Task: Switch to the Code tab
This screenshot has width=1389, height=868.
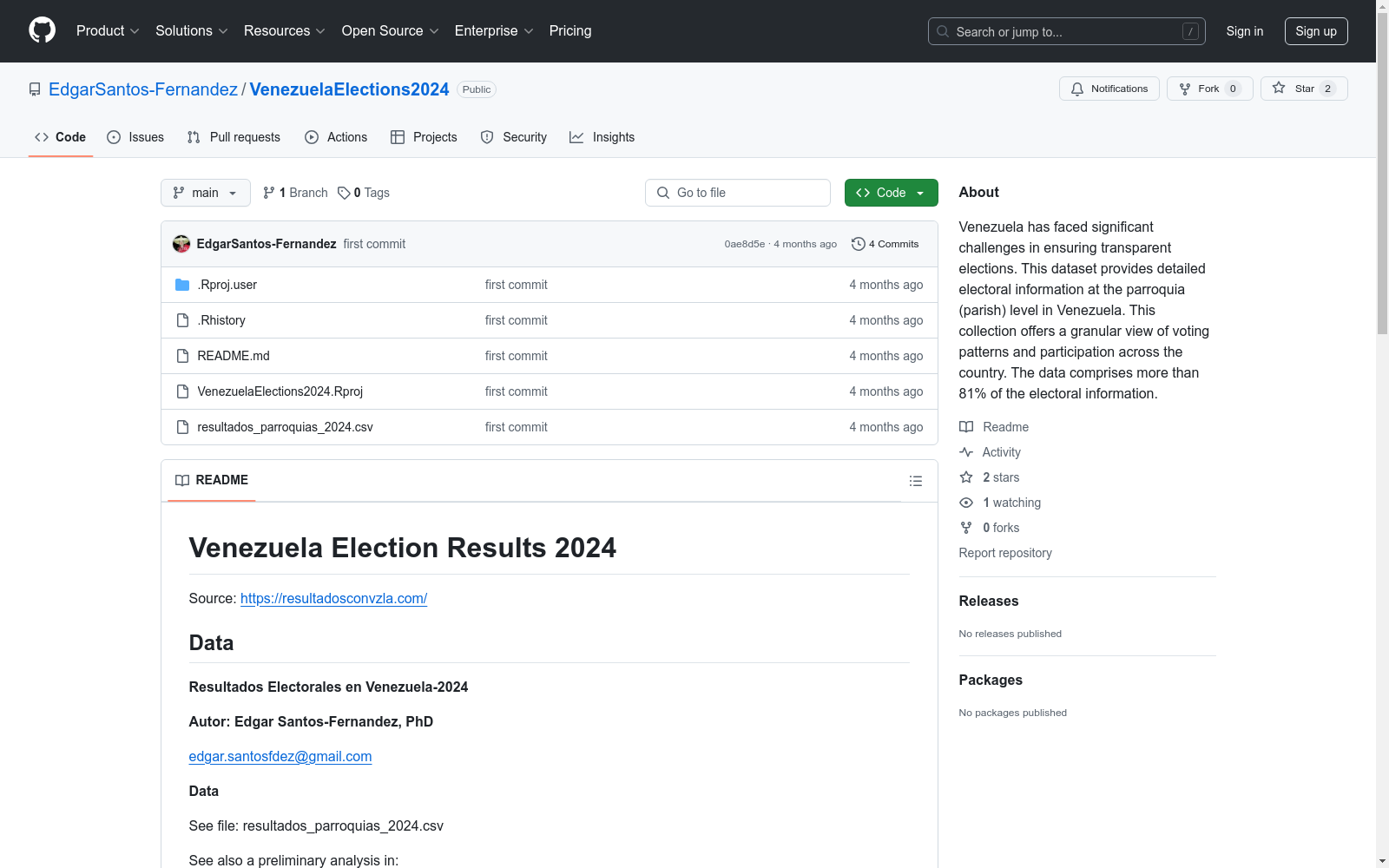Action: (x=61, y=137)
